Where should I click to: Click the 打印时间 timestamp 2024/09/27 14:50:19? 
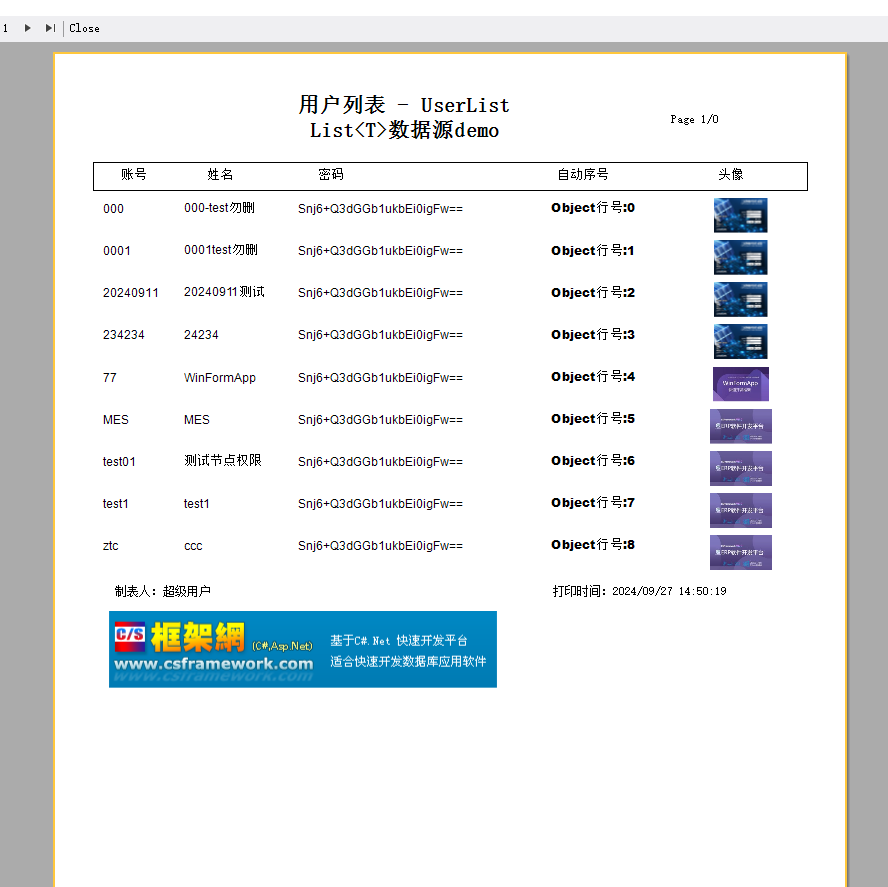[639, 591]
